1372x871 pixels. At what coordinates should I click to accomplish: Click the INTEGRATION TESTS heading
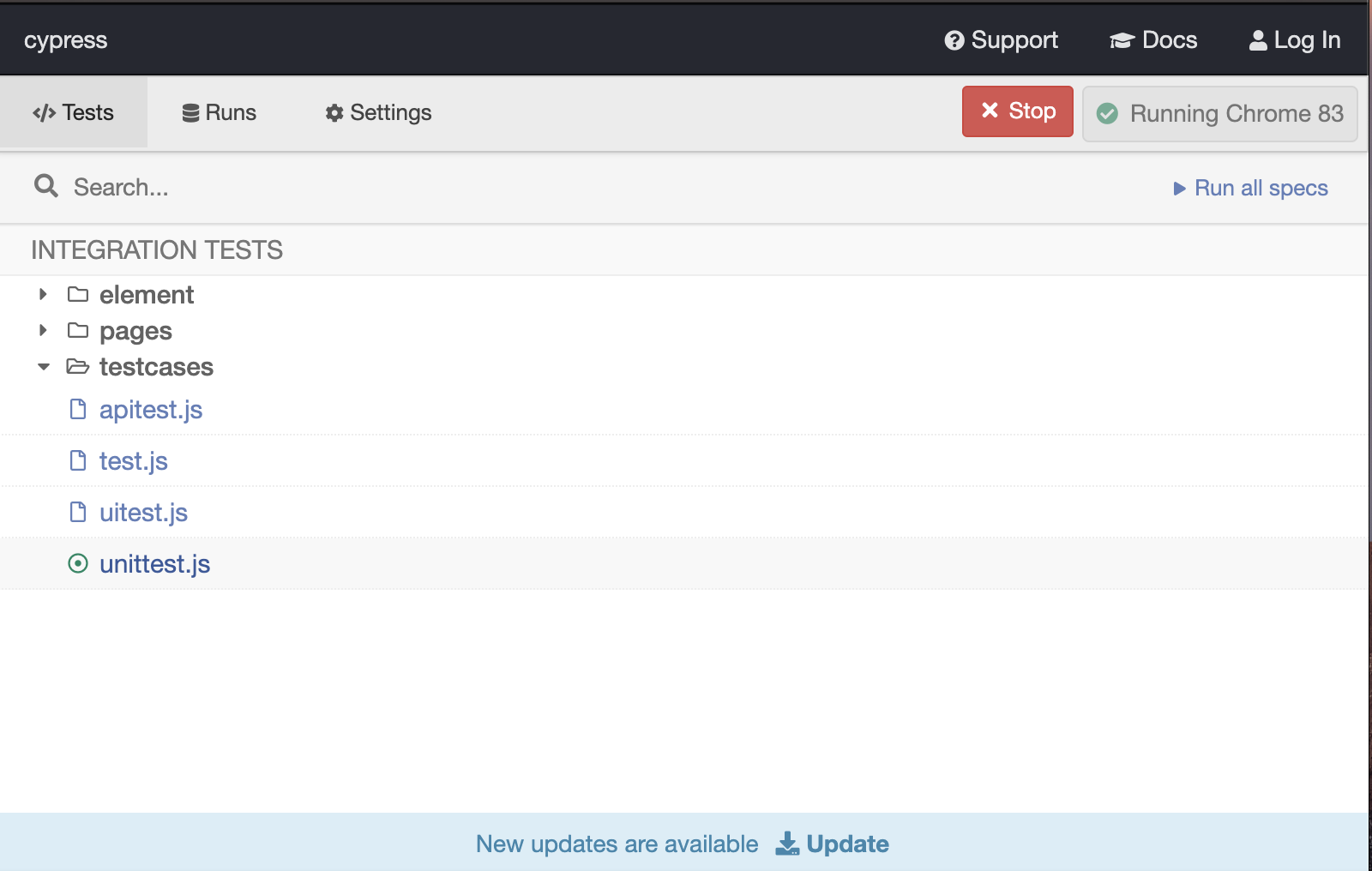157,249
